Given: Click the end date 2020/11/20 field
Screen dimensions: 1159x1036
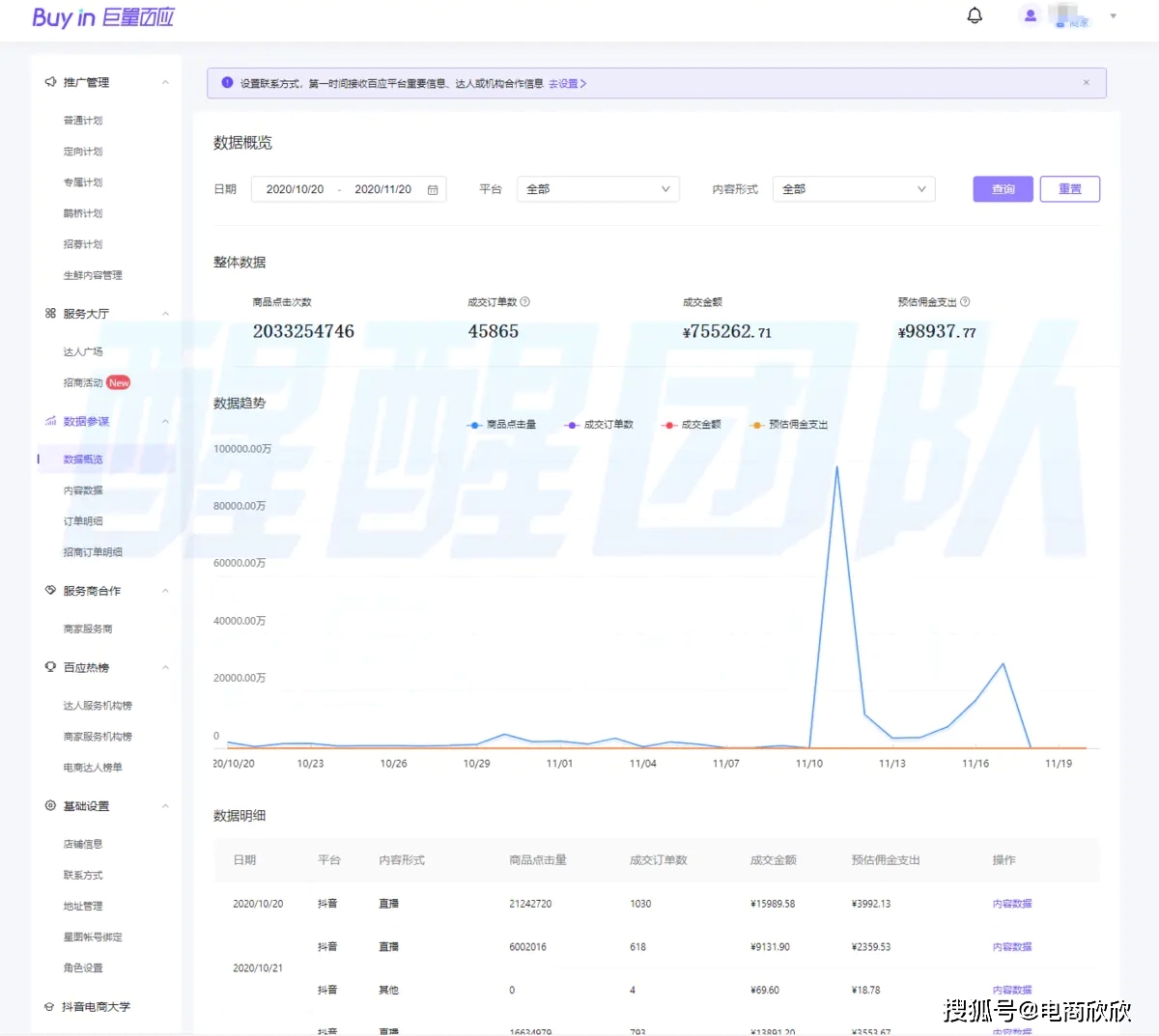Looking at the screenshot, I should pyautogui.click(x=382, y=189).
